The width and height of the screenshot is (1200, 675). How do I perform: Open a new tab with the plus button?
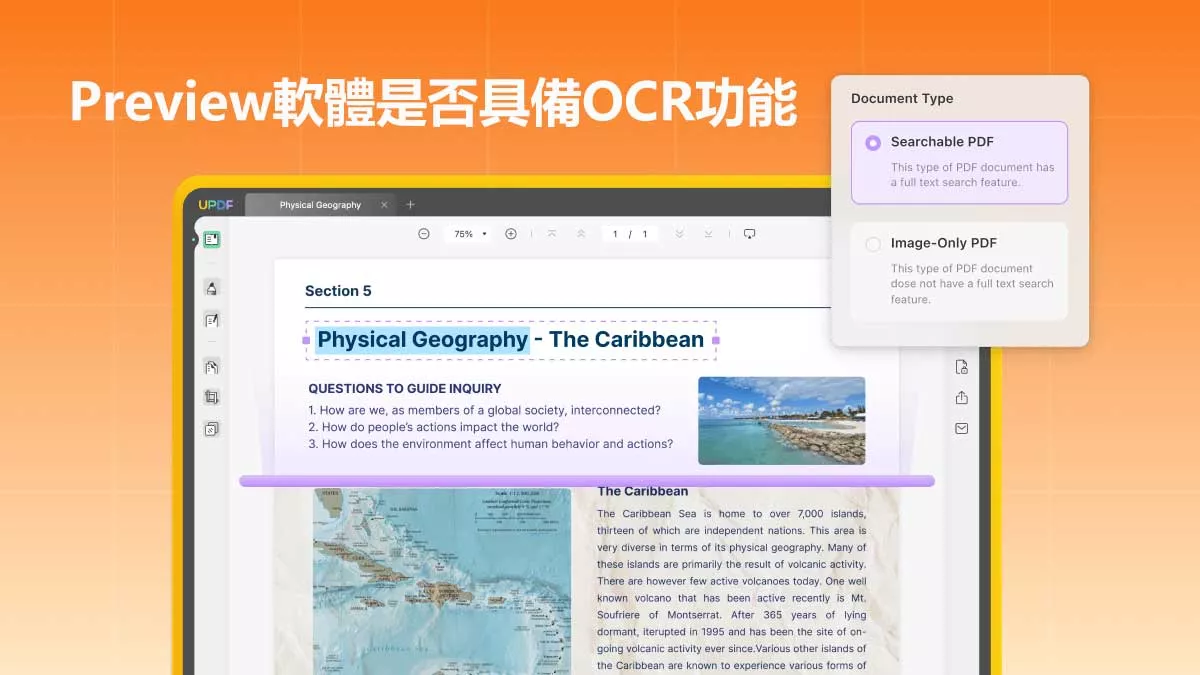click(x=410, y=203)
